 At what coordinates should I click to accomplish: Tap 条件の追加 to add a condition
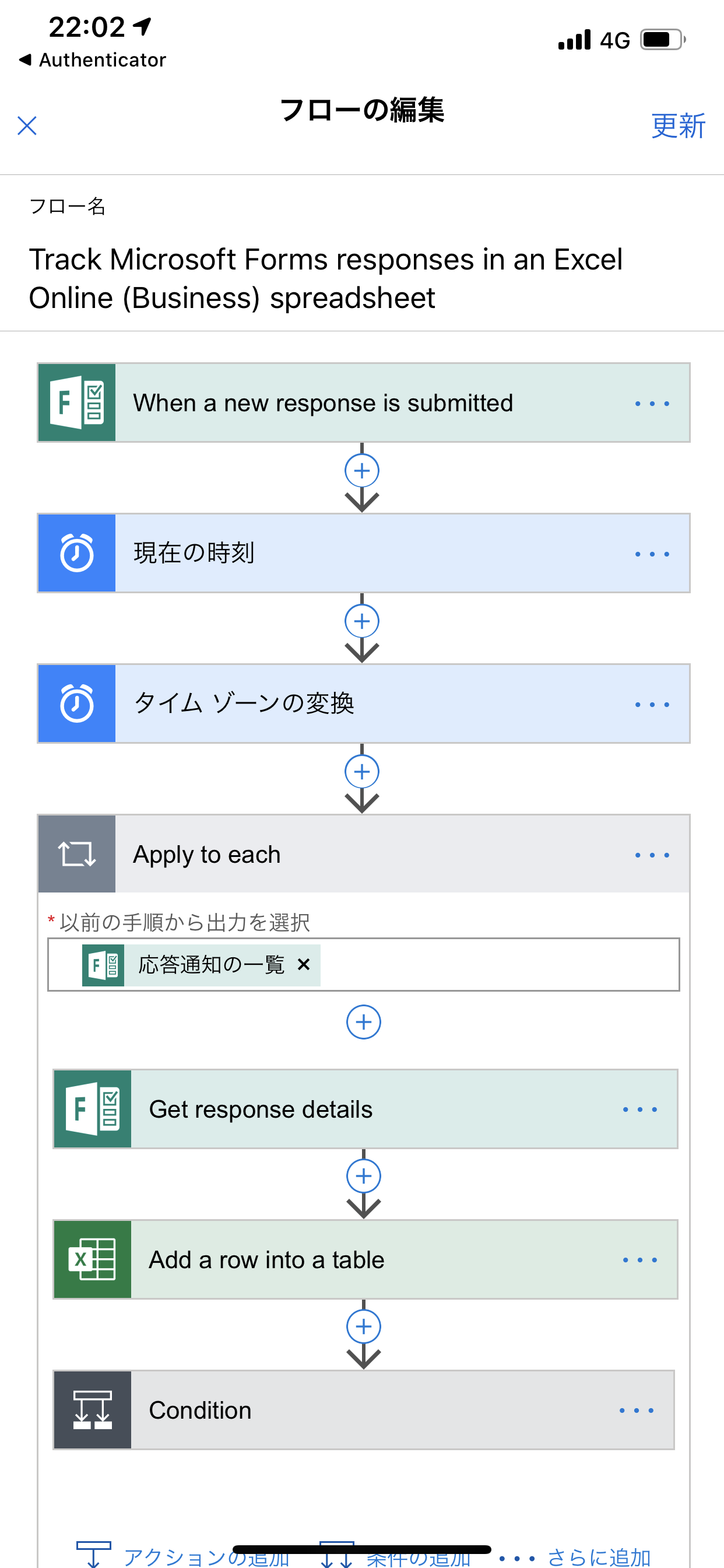pos(395,1555)
